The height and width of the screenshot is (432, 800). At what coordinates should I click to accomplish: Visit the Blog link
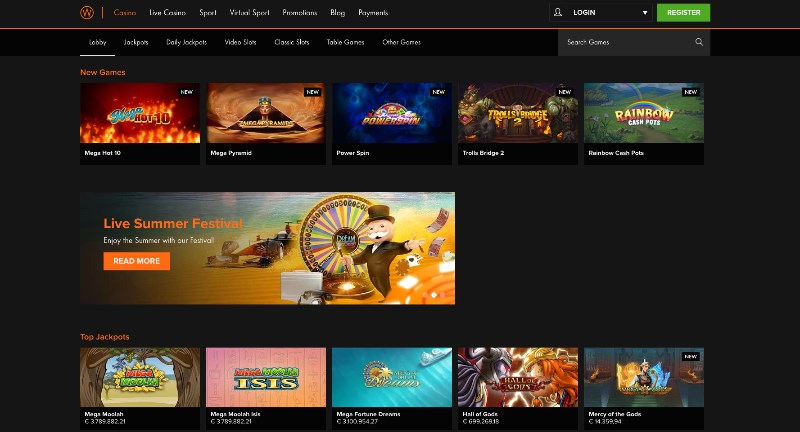pos(337,13)
